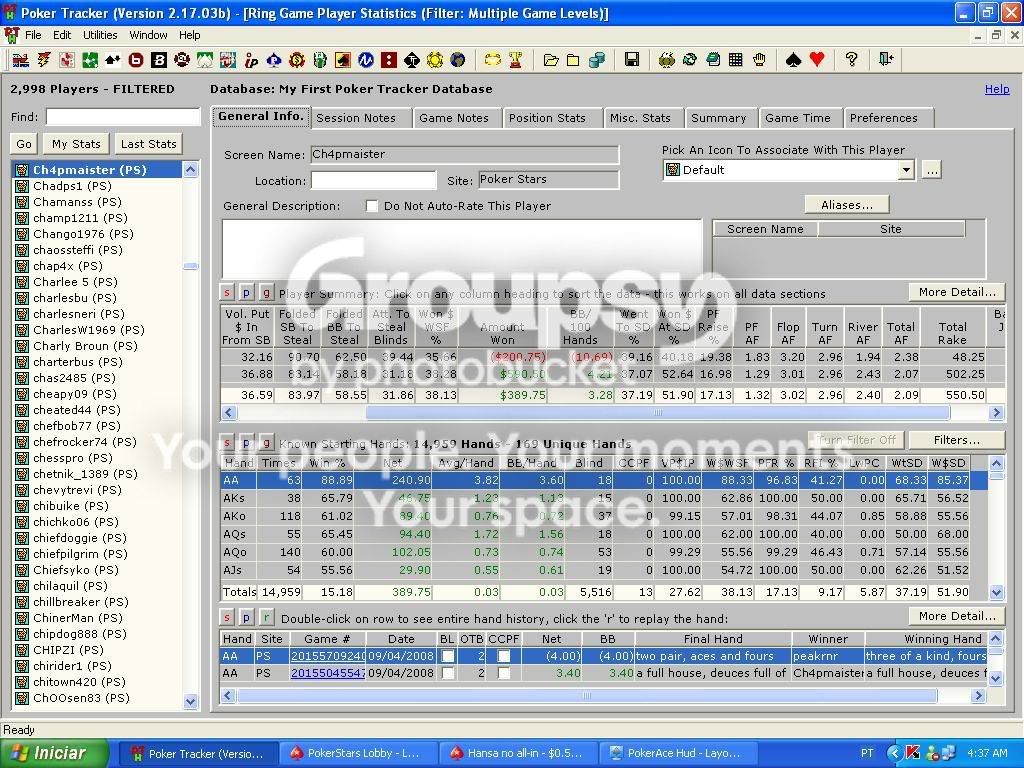
Task: Click the Last Stats button
Action: click(148, 144)
